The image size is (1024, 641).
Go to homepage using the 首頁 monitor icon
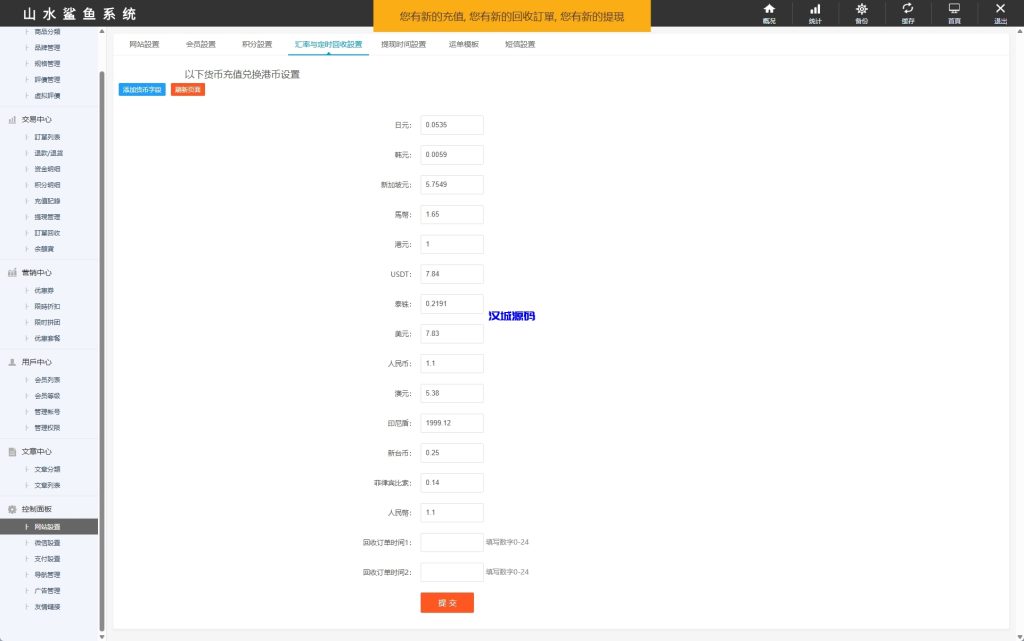953,12
